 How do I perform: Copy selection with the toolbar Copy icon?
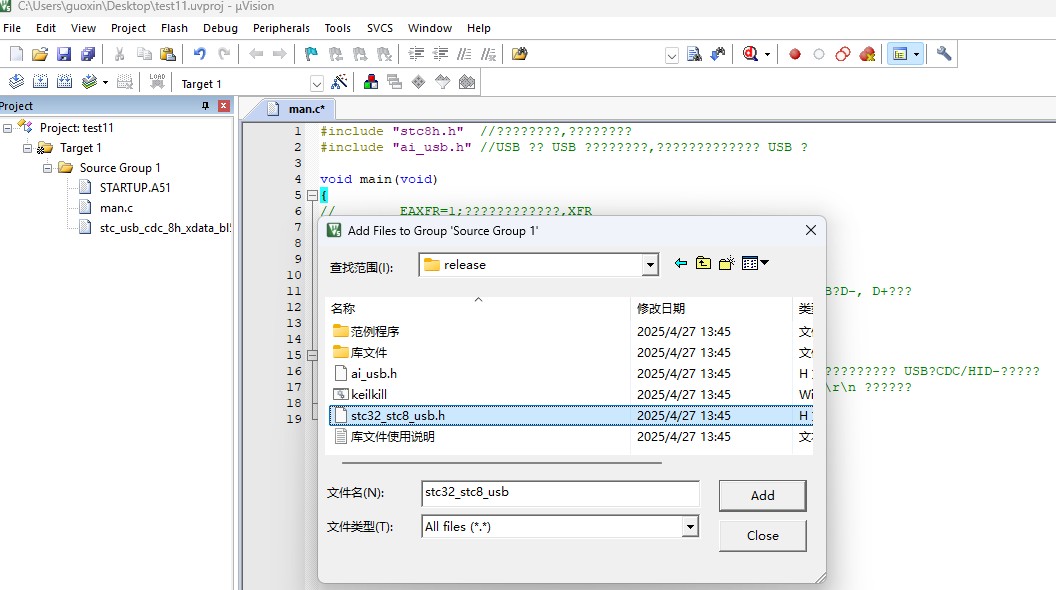(143, 54)
